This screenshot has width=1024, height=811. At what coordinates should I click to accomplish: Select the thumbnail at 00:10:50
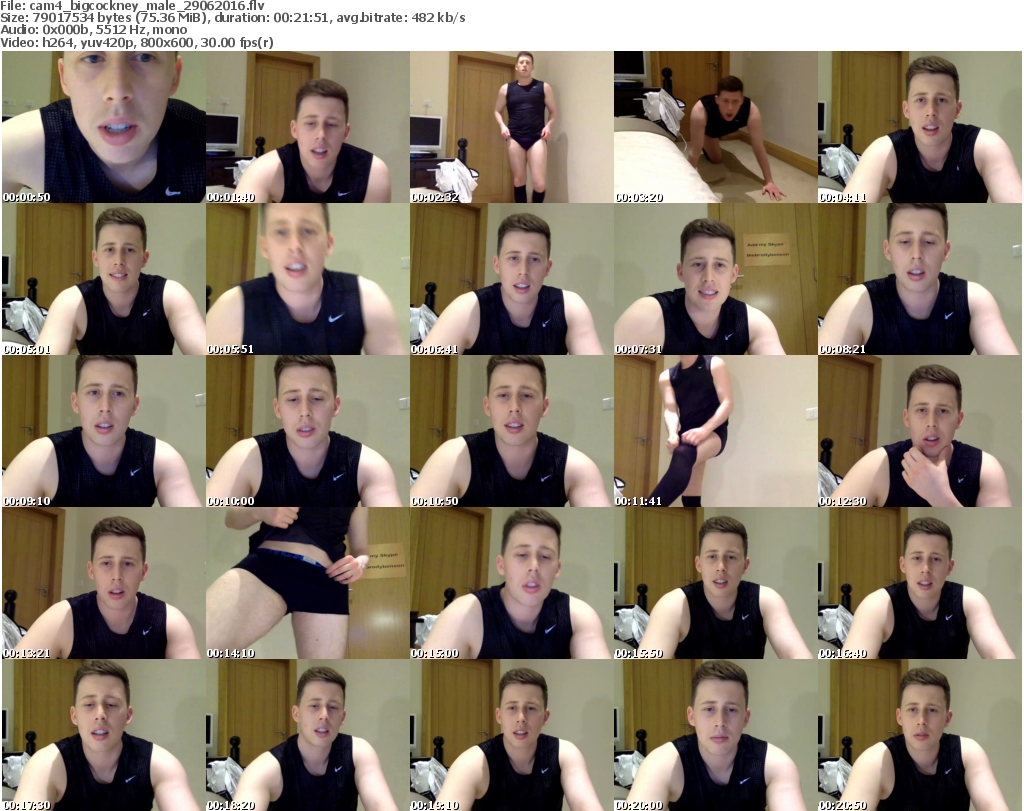(511, 432)
